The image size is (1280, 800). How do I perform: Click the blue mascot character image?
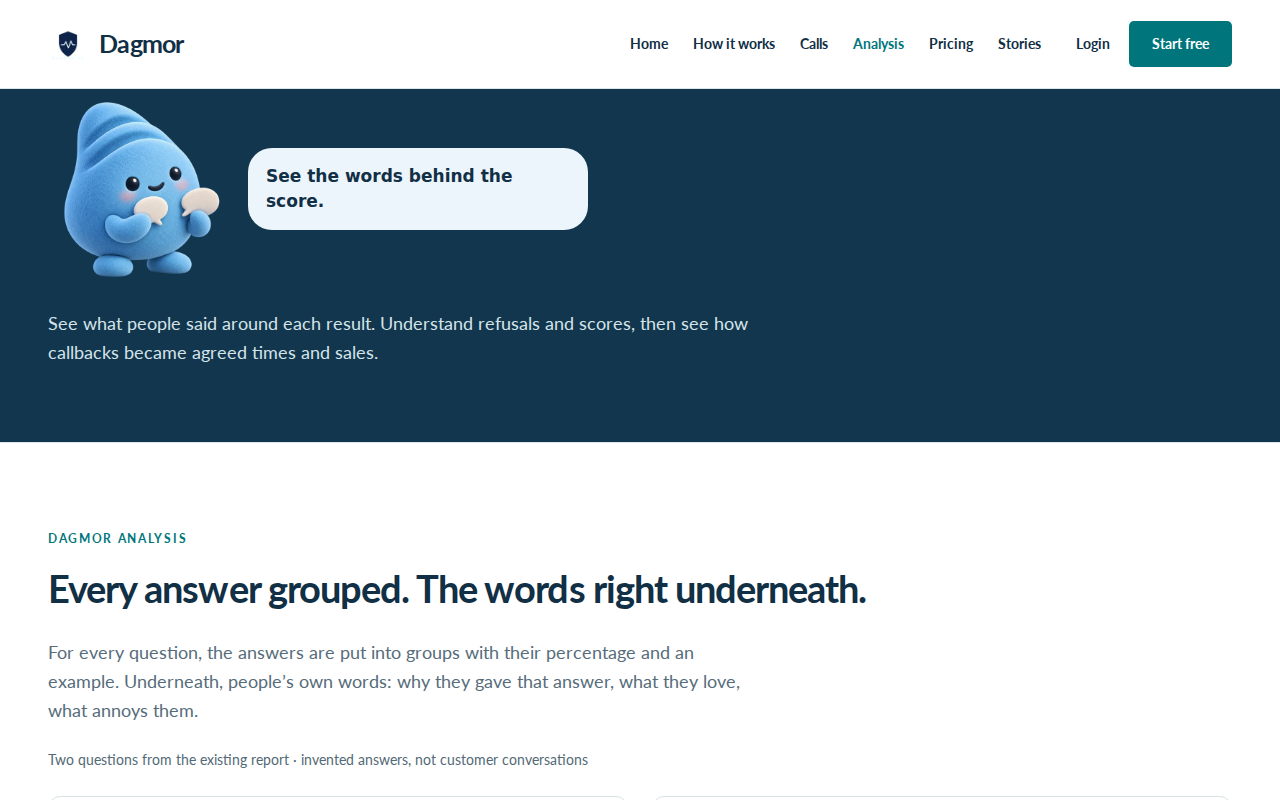pyautogui.click(x=141, y=189)
